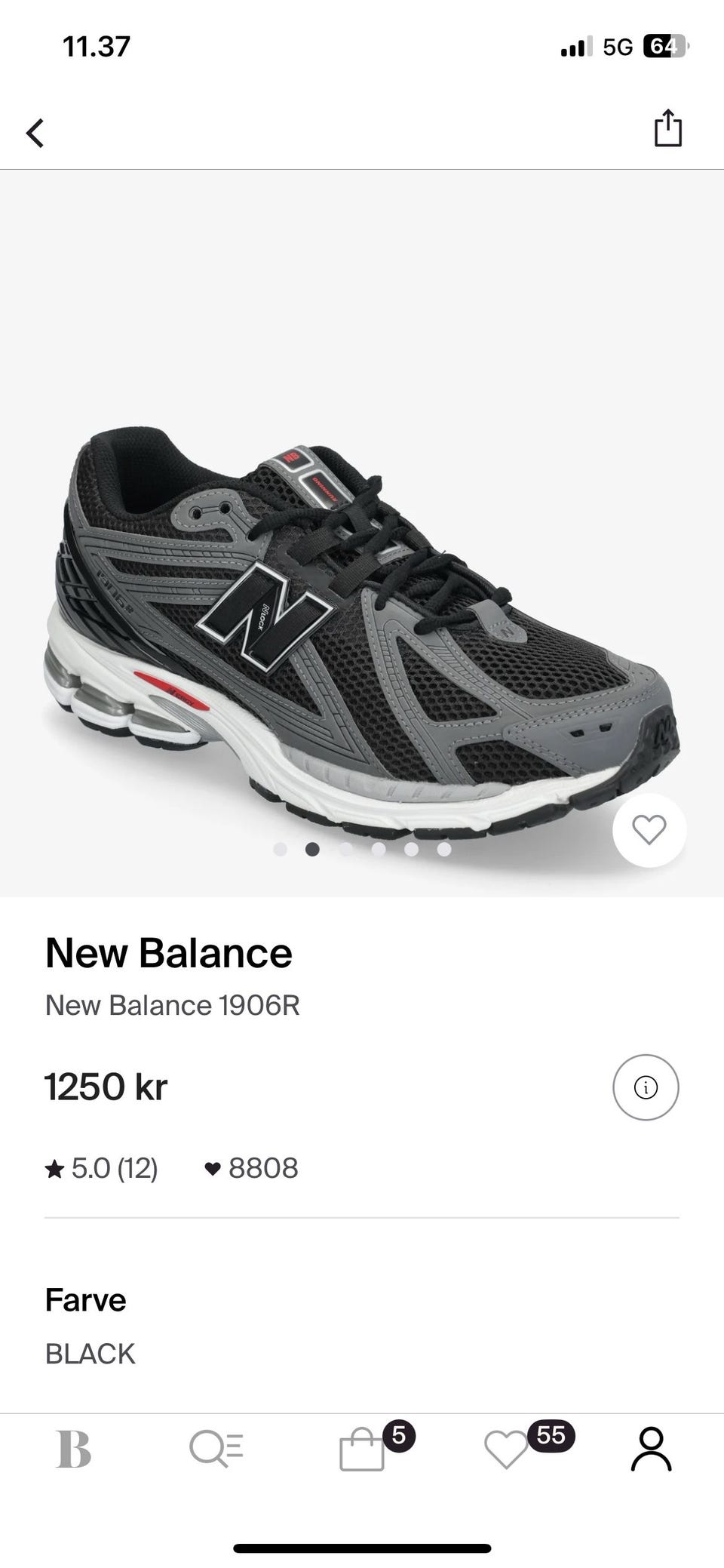Viewport: 724px width, 1568px height.
Task: Select the fourth image pagination dot
Action: (x=379, y=850)
